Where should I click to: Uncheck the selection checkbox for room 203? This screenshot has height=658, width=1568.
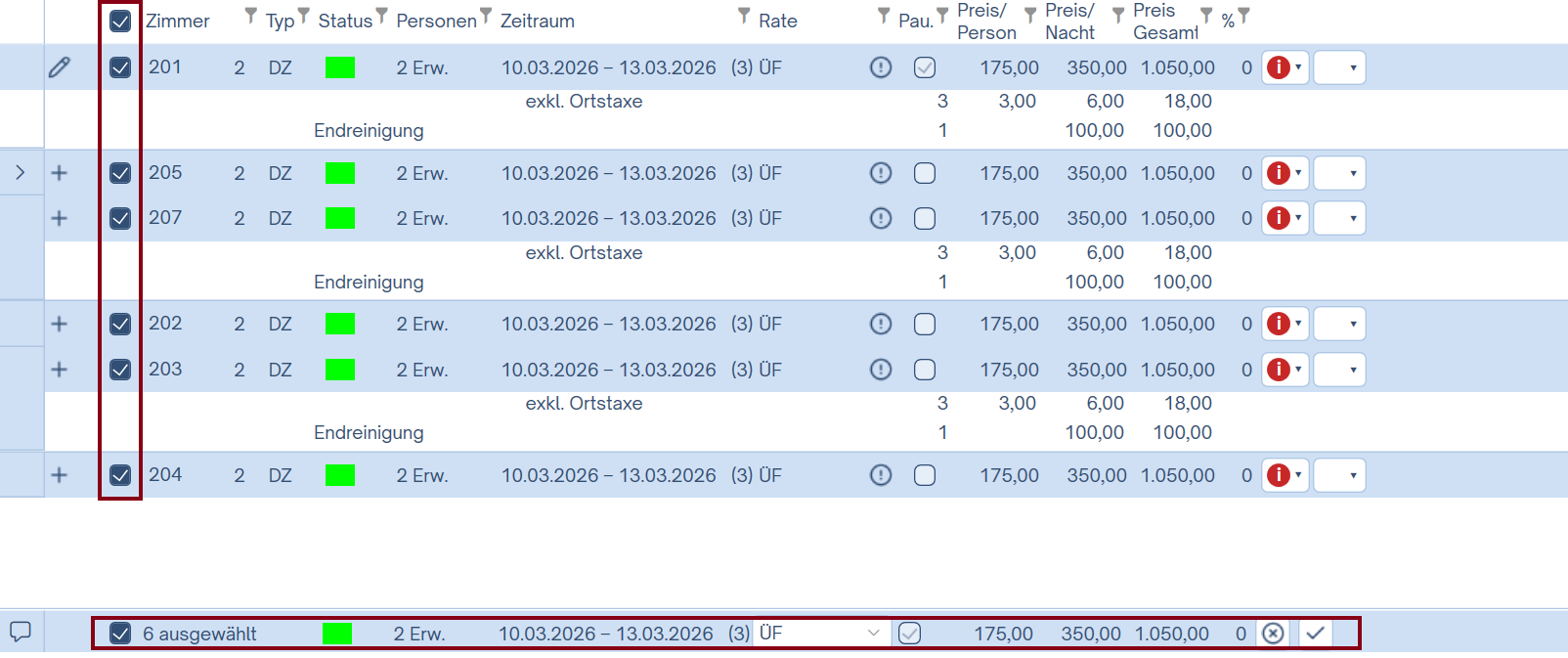click(120, 370)
